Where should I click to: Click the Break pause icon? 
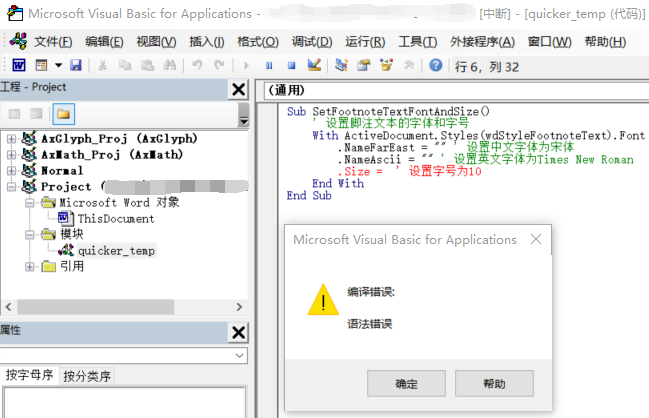pos(269,65)
